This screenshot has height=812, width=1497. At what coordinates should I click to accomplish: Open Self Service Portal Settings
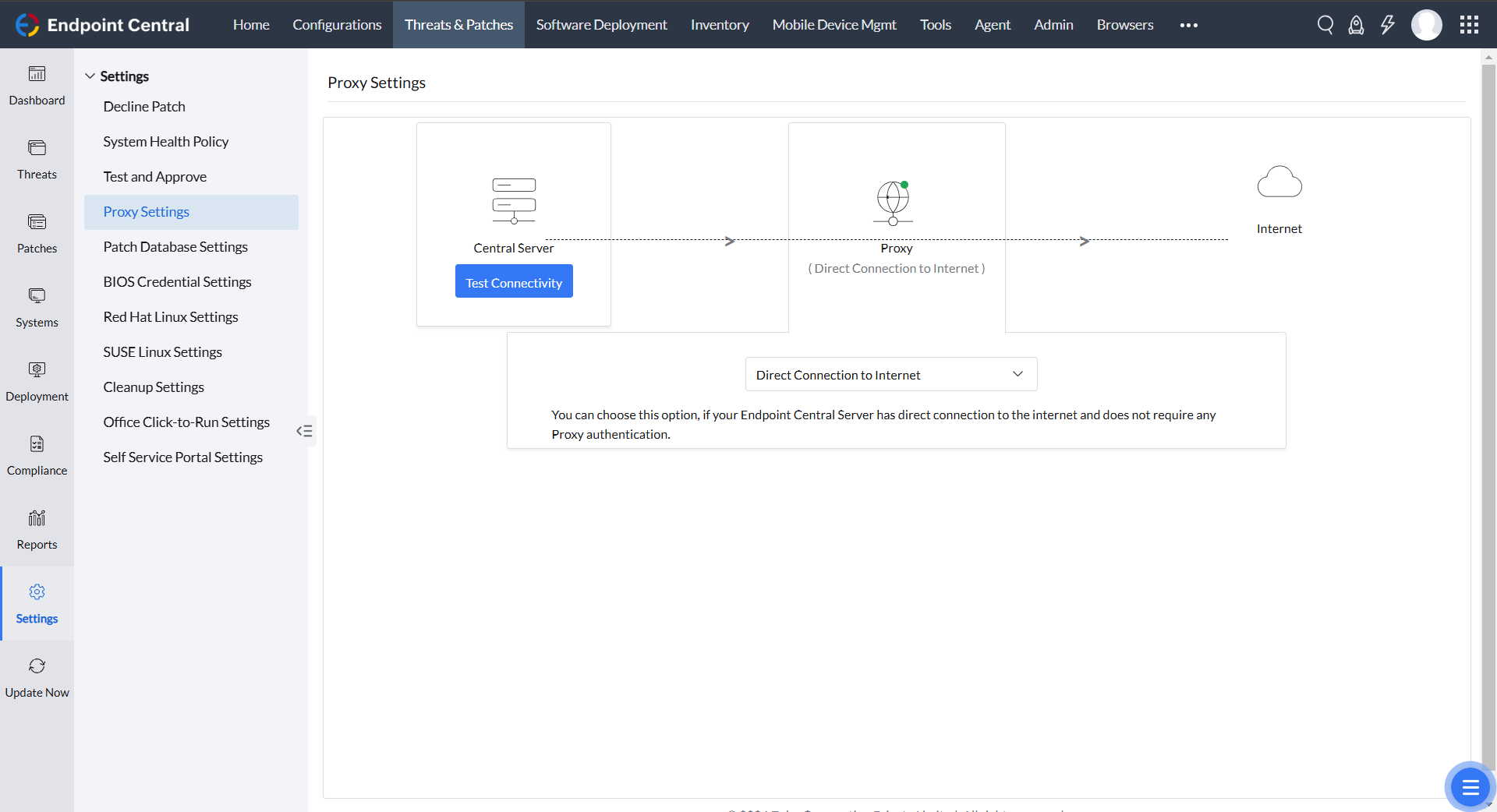[x=191, y=457]
